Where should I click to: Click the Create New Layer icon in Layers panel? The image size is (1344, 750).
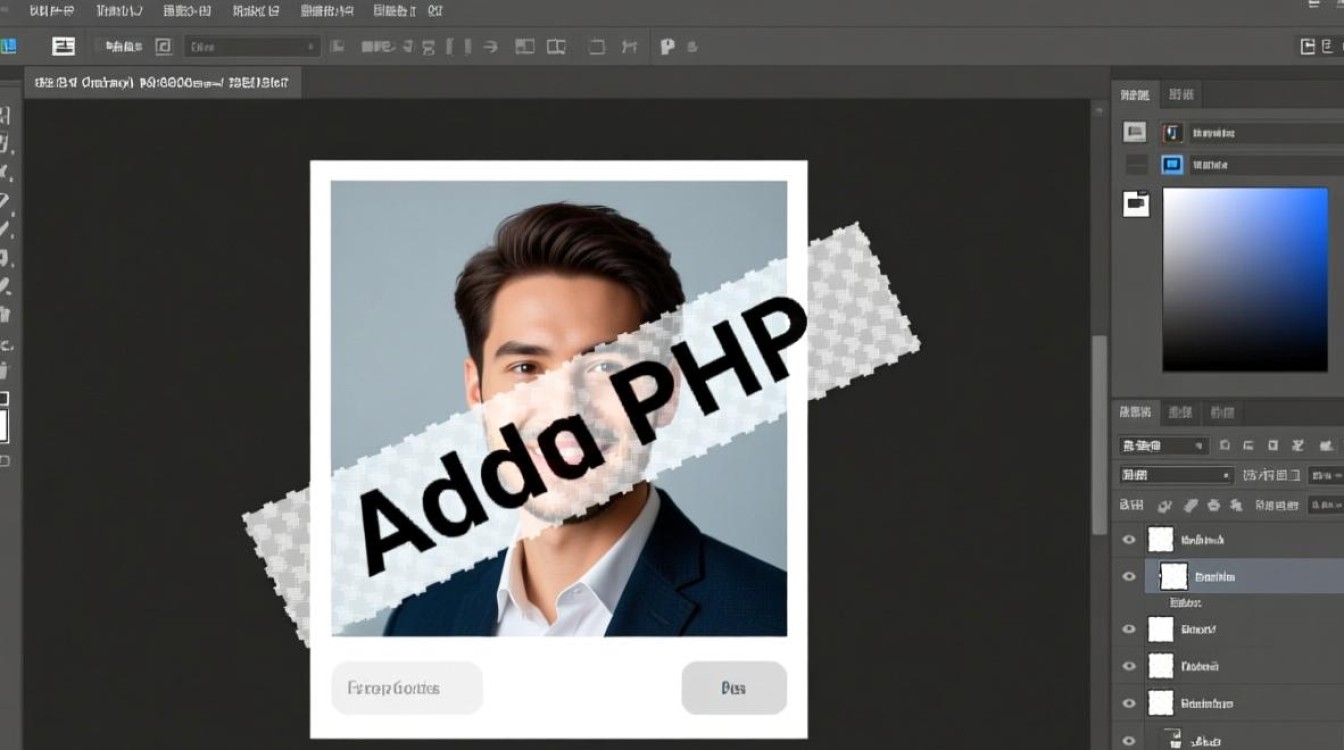tap(1238, 505)
